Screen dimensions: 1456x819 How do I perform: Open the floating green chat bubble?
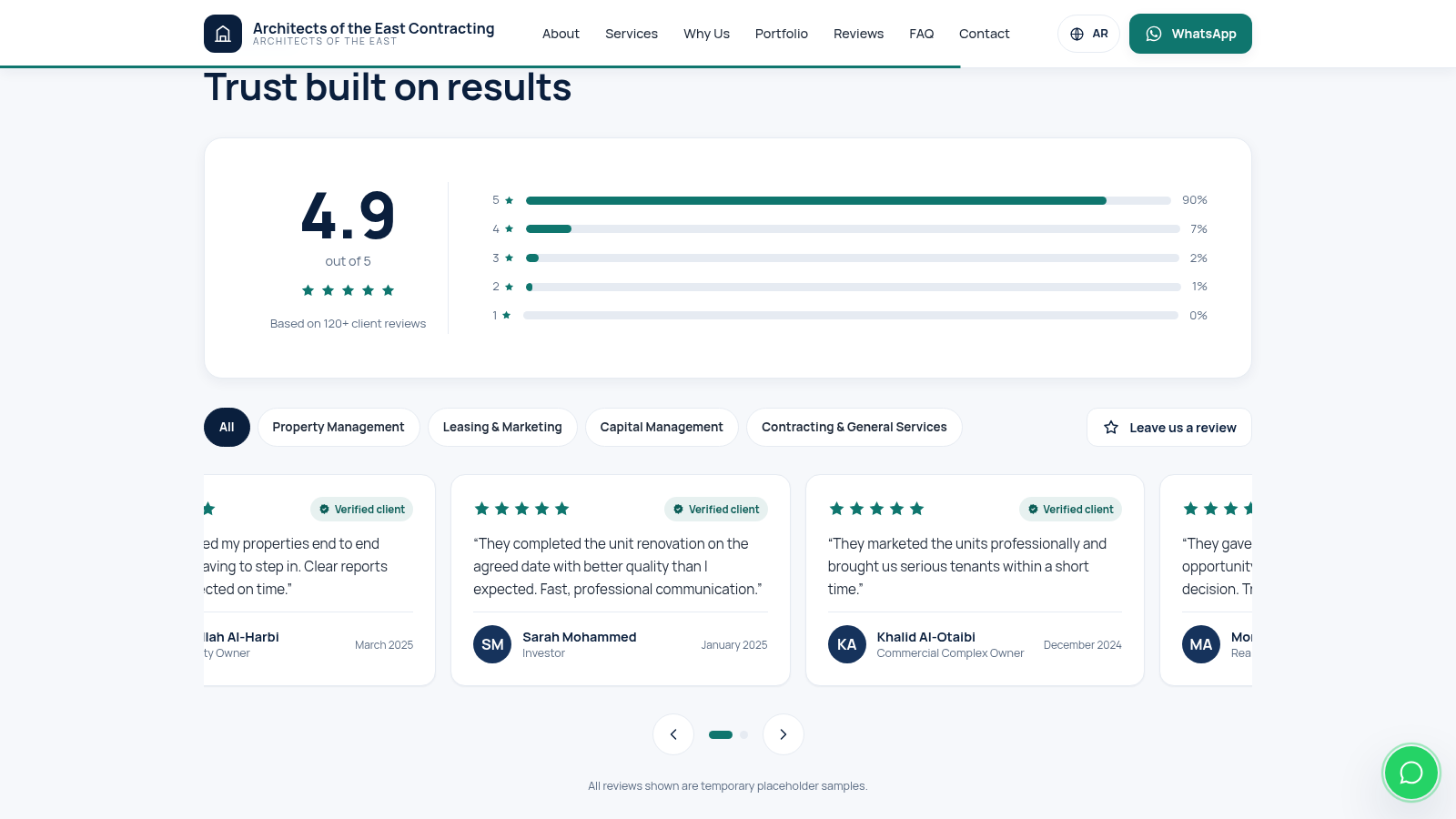(1410, 773)
